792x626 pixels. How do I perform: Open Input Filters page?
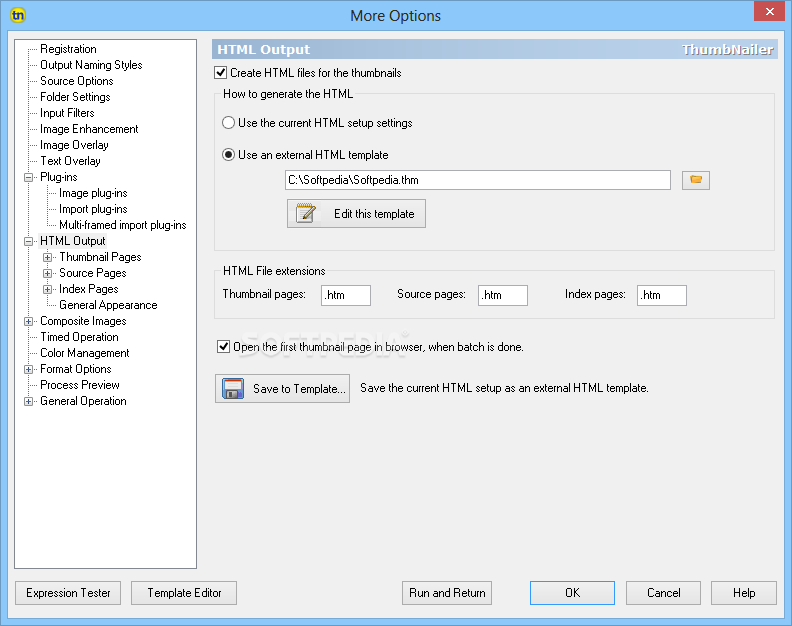[x=67, y=113]
